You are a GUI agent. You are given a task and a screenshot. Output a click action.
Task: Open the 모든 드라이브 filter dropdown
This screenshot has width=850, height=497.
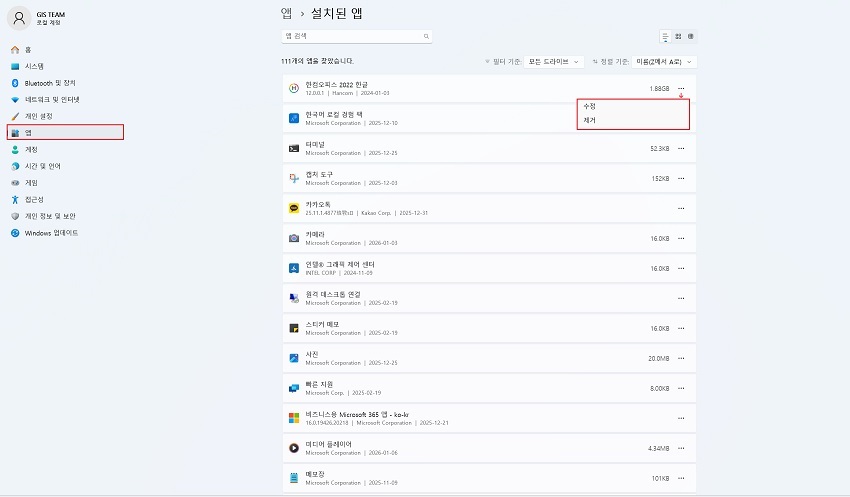tap(553, 62)
